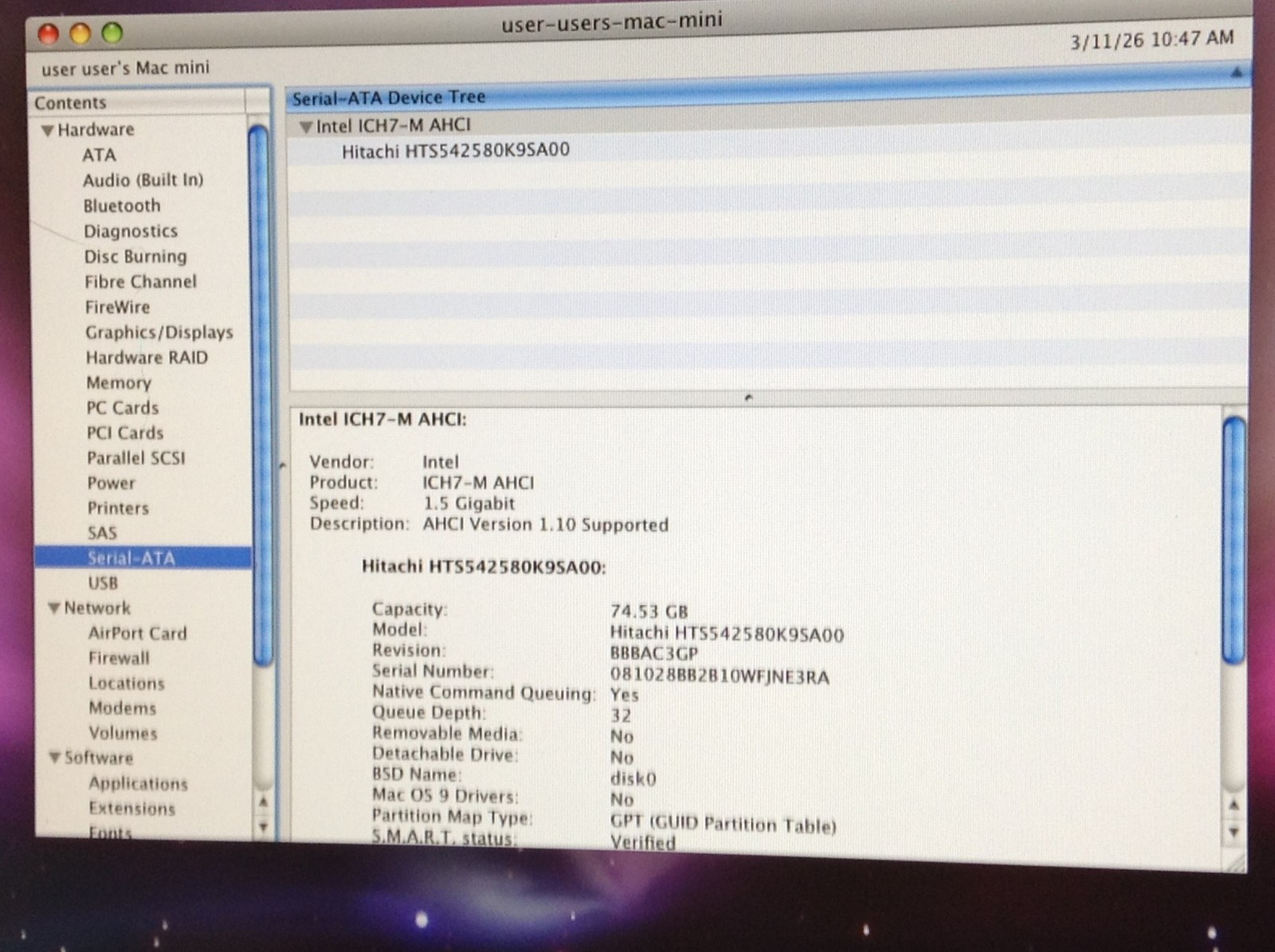Select ATA in the Hardware list

[x=99, y=155]
